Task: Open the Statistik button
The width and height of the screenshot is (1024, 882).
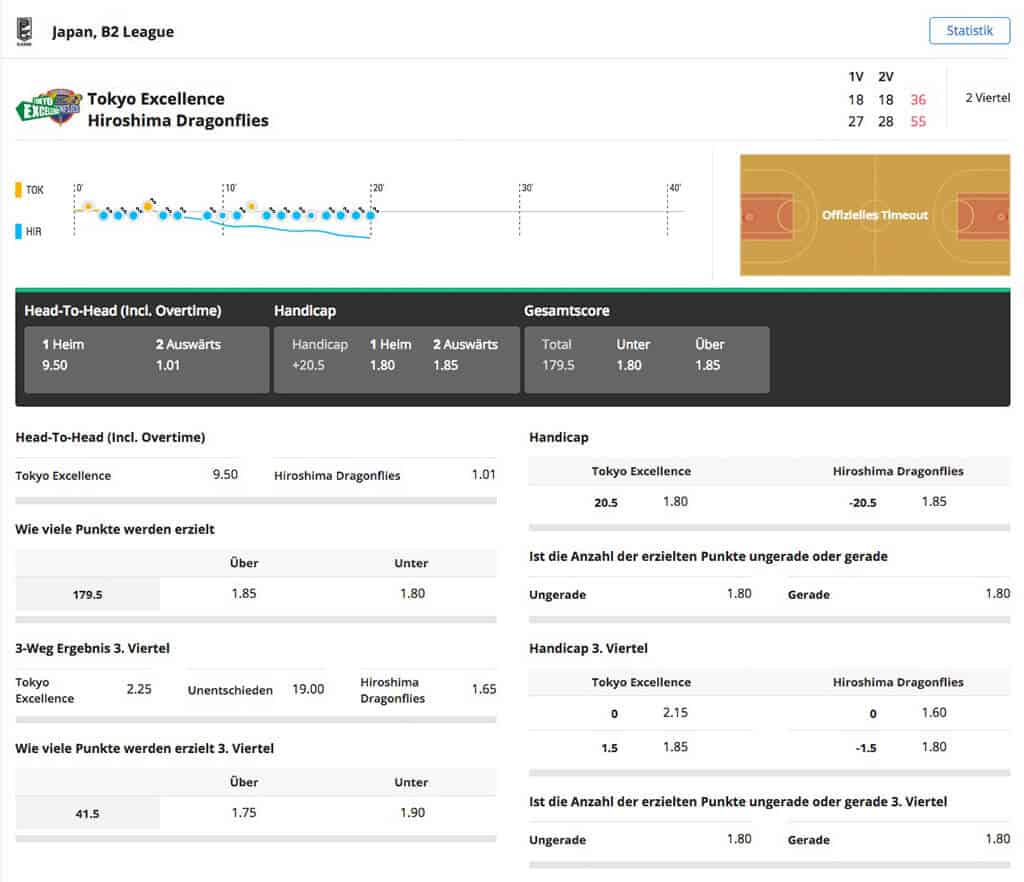Action: click(969, 31)
